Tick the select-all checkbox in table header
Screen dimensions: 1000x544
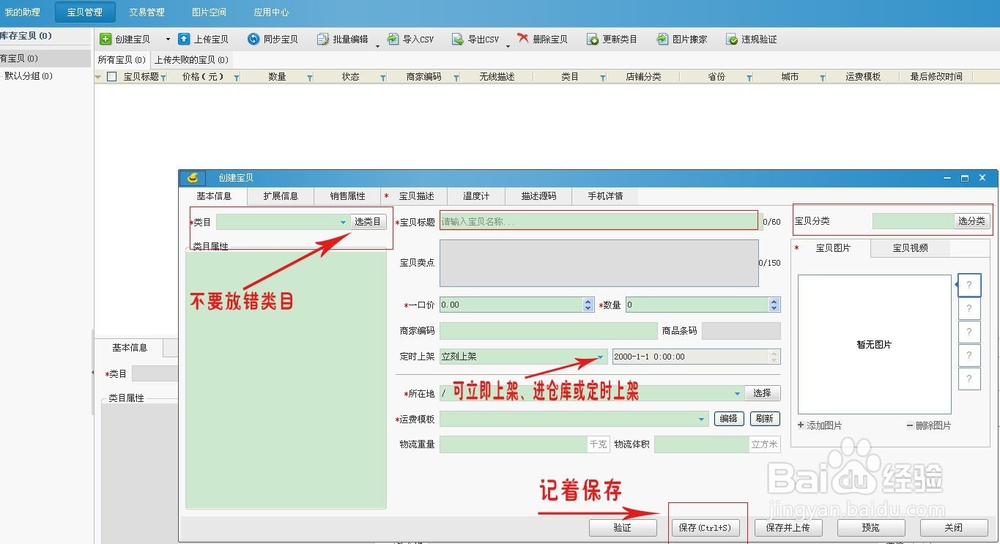click(112, 77)
